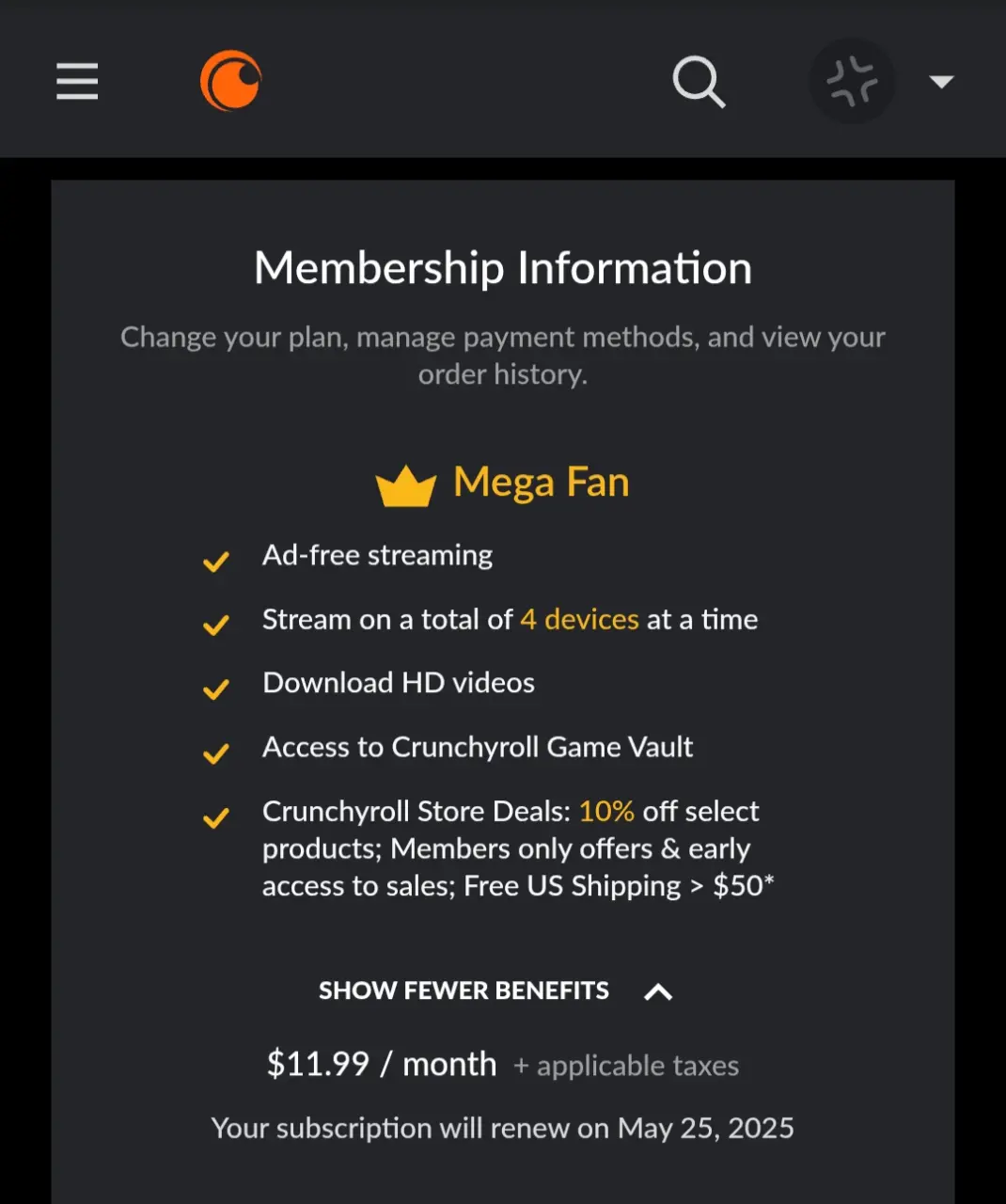This screenshot has height=1204, width=1006.
Task: Click the checkmark next to Ad-free streaming
Action: (x=216, y=562)
